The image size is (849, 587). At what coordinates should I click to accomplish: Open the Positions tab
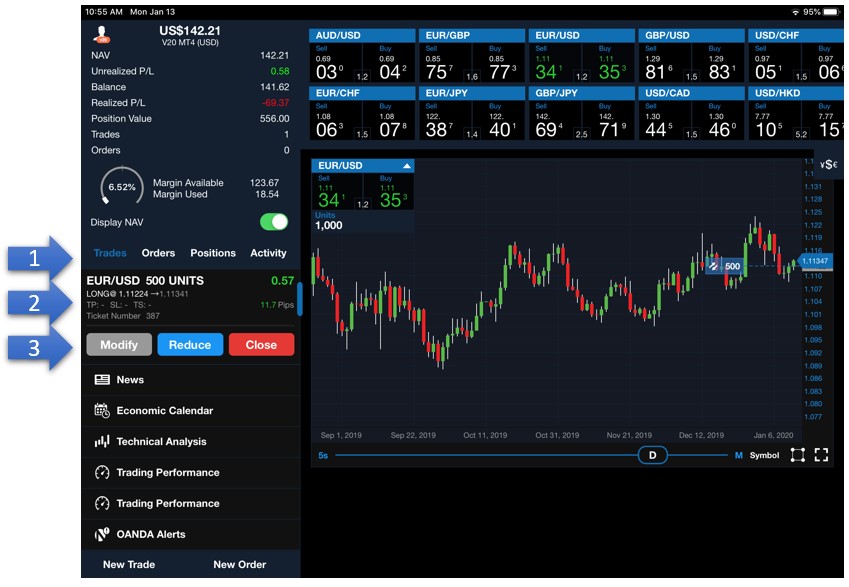pyautogui.click(x=213, y=253)
